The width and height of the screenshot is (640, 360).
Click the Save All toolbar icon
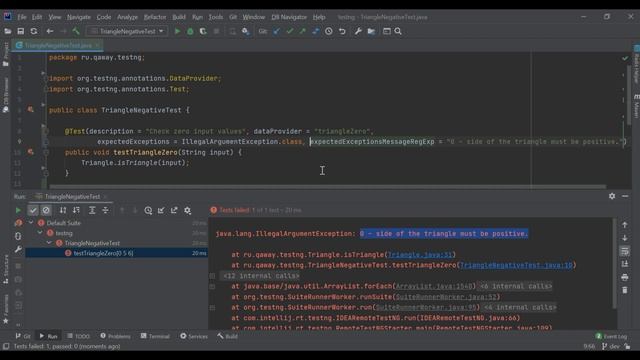point(20,31)
